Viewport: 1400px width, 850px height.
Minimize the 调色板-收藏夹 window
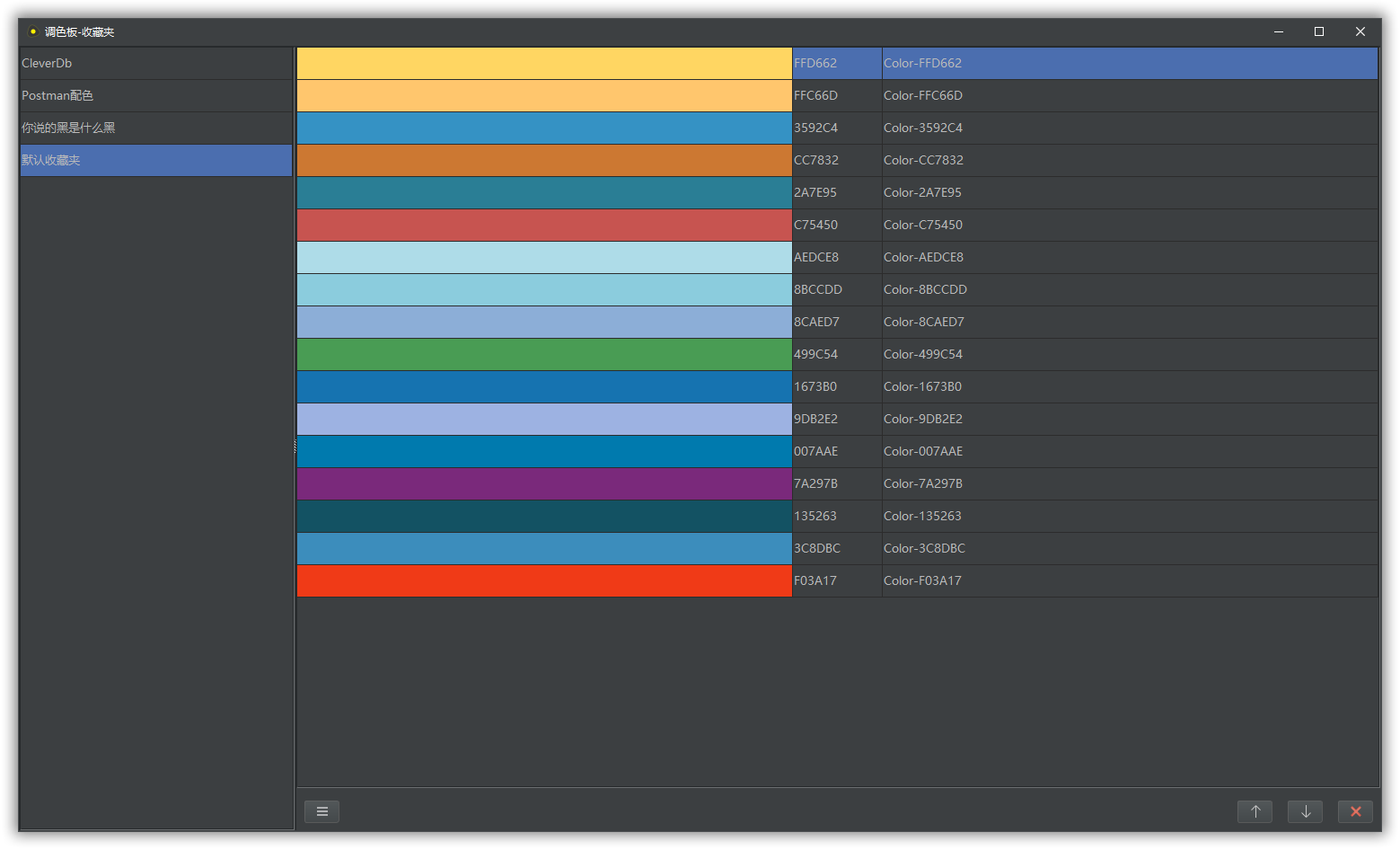[1279, 31]
